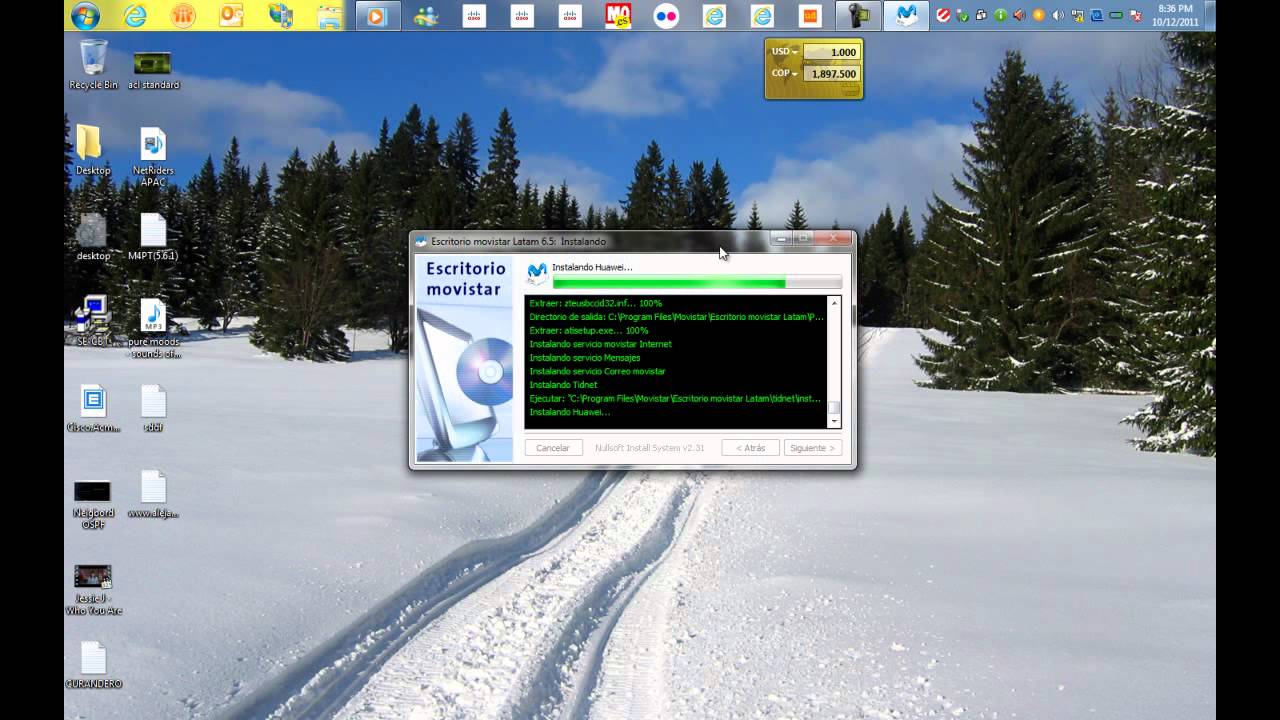Open Windows Media Player taskbar icon
The width and height of the screenshot is (1280, 720).
(377, 16)
